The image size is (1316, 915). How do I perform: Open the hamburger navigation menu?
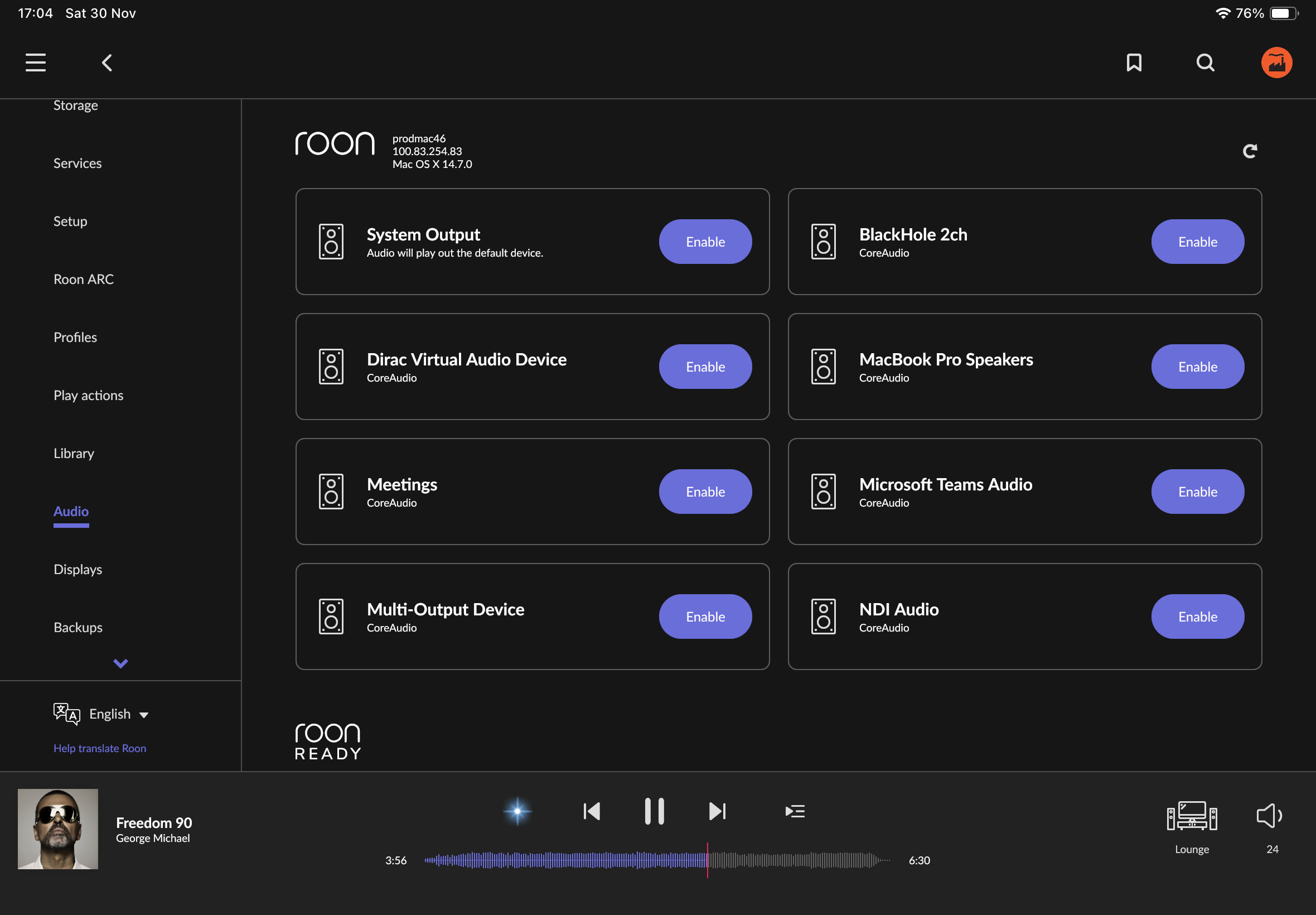(35, 62)
